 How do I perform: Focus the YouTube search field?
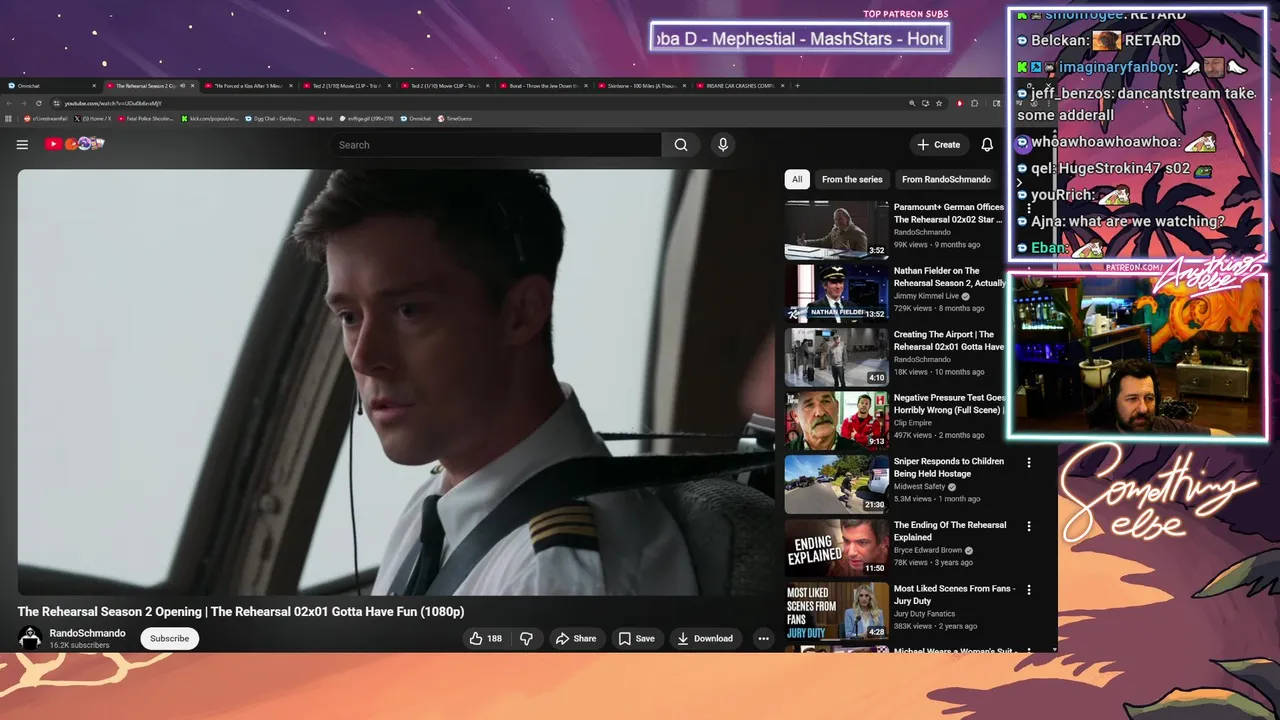(495, 145)
